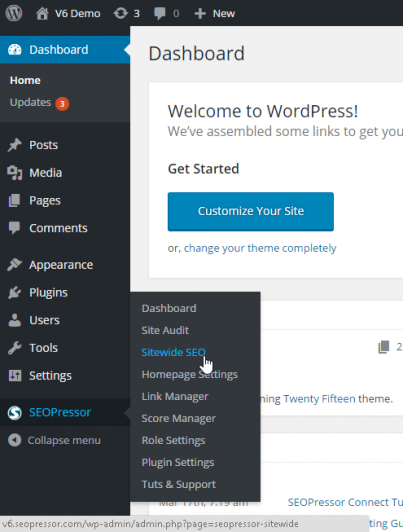403x532 pixels.
Task: Choose Homepage Settings in the SEOPressor submenu
Action: point(190,374)
